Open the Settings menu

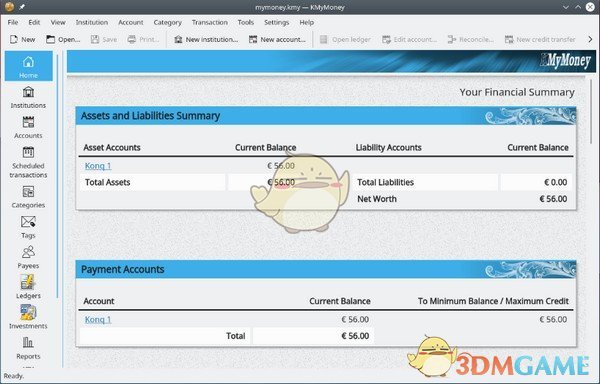click(277, 23)
